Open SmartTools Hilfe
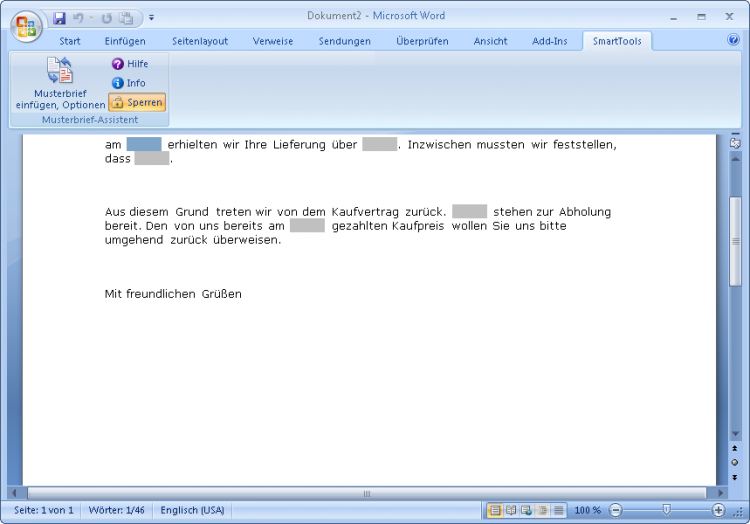 129,63
